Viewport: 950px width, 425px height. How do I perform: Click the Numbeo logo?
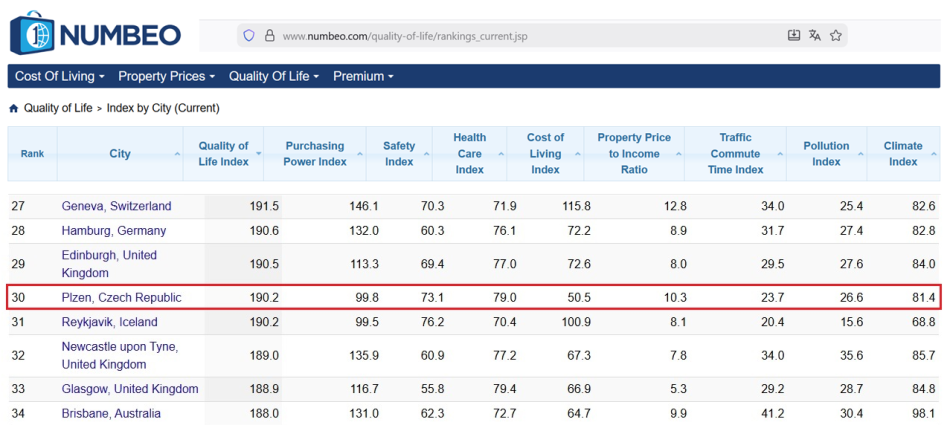96,33
